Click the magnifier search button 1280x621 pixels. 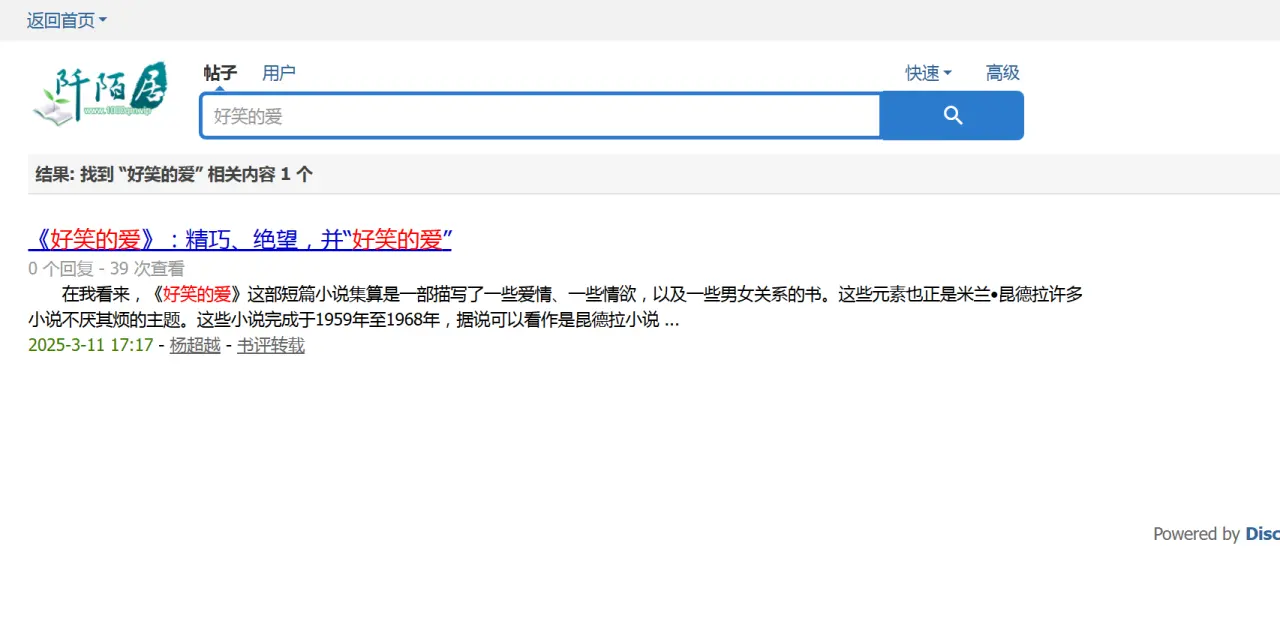[x=952, y=116]
